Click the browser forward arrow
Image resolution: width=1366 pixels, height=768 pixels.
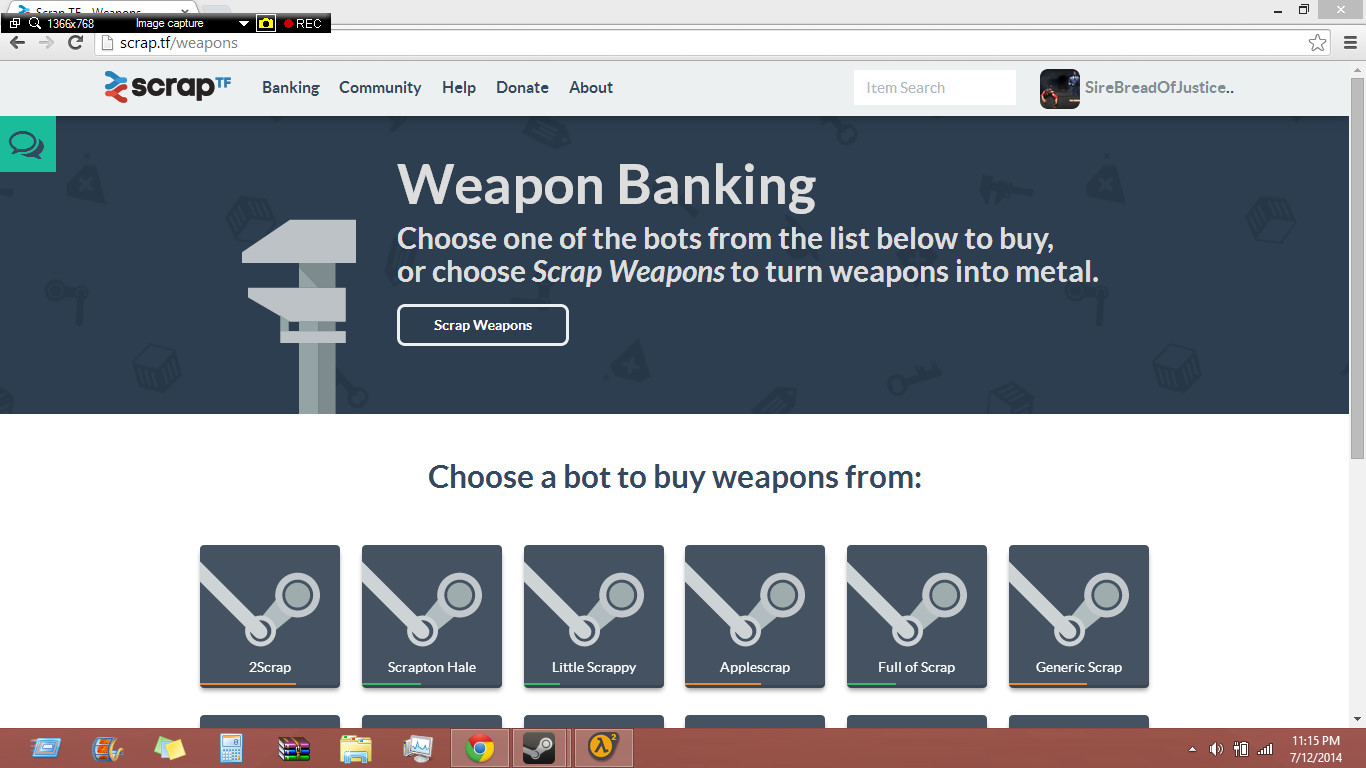point(46,43)
